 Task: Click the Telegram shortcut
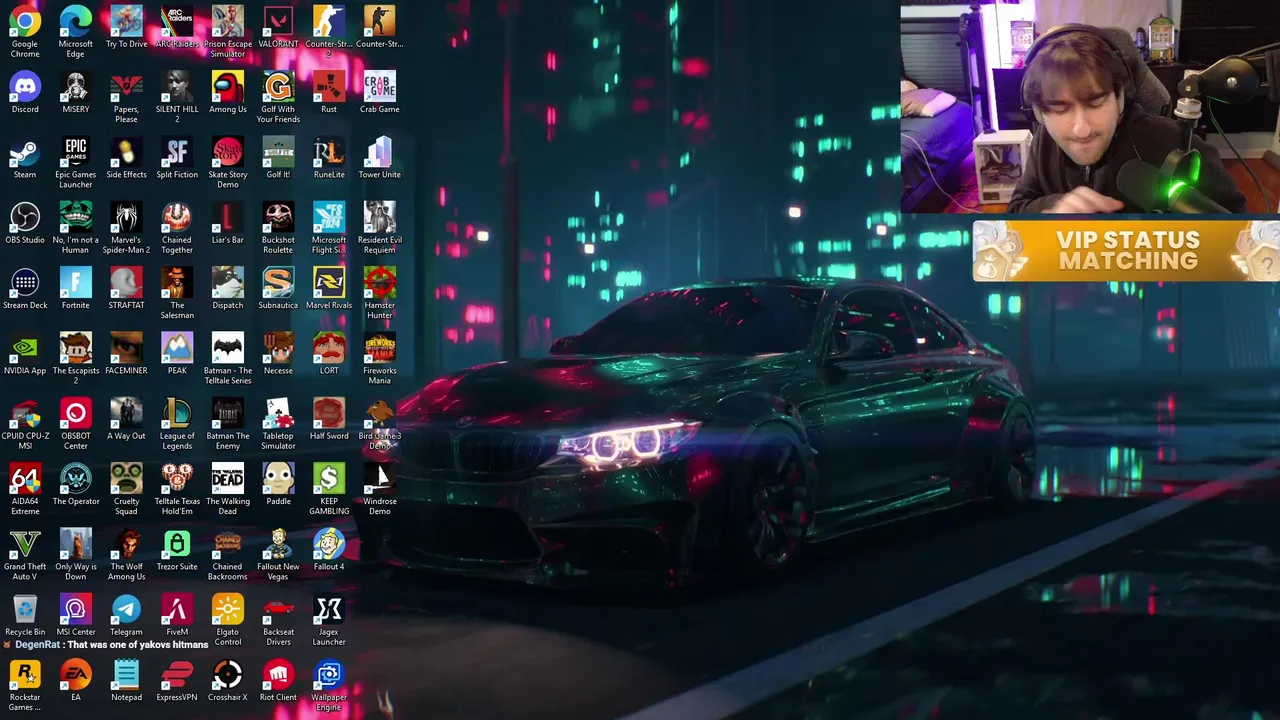click(126, 614)
